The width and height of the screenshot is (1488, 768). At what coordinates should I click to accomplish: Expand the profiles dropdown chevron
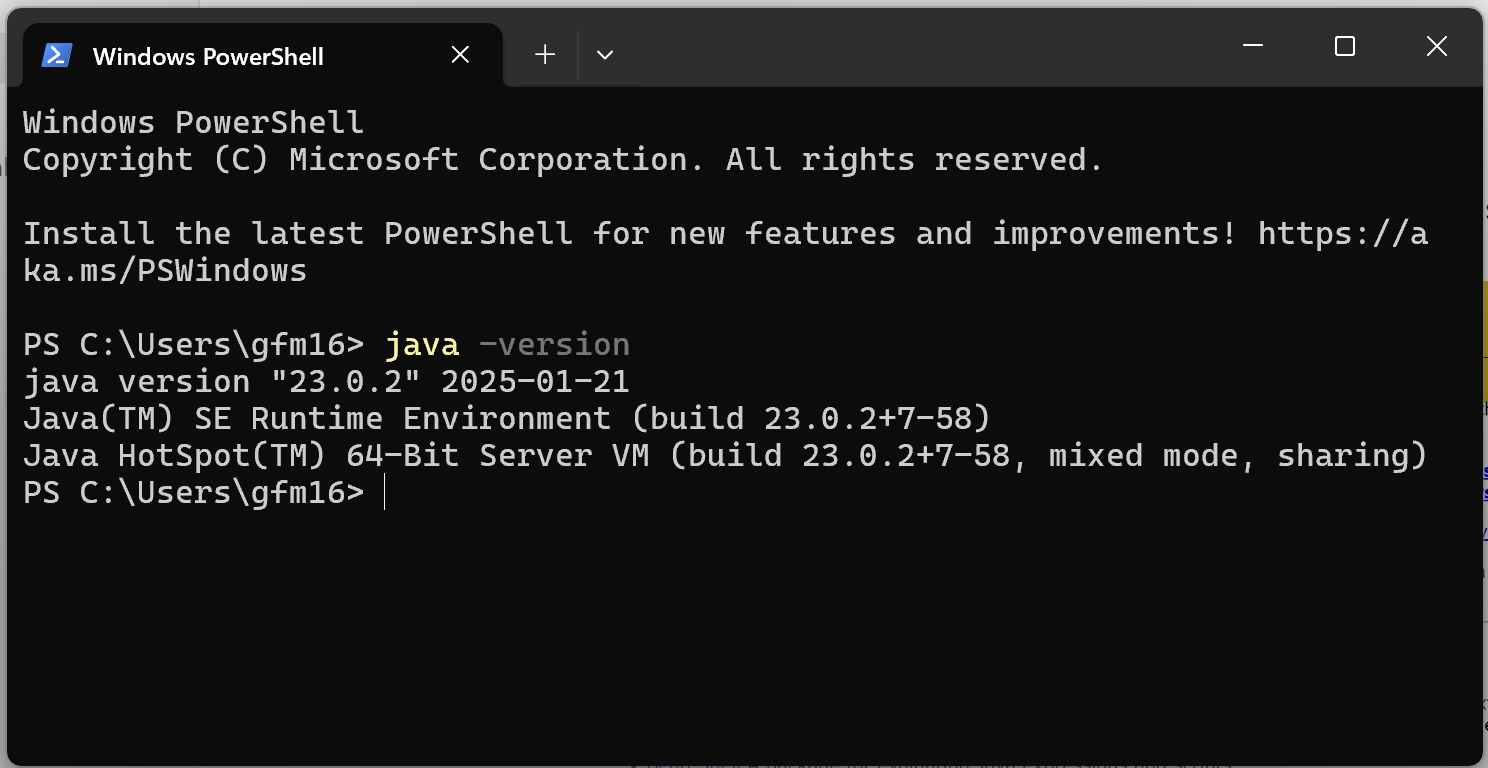coord(605,55)
